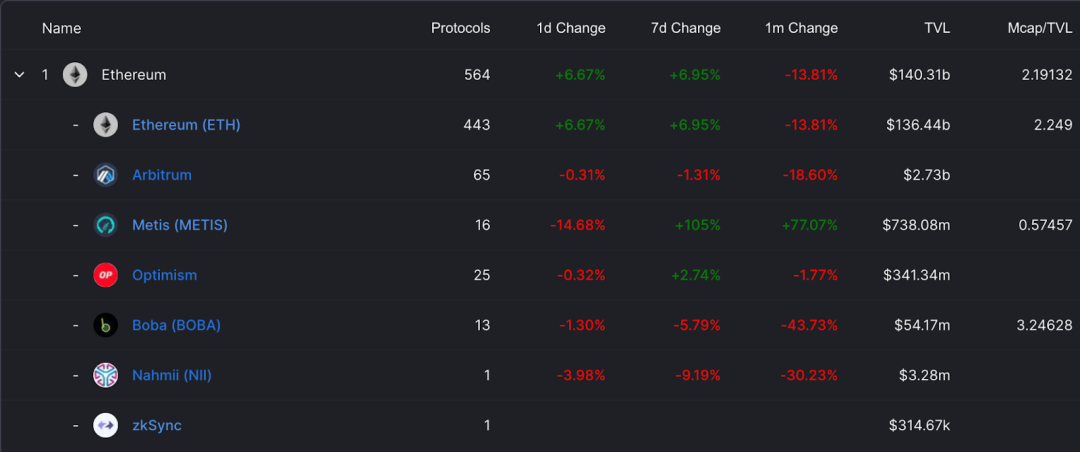
Task: Click the zkSync logo icon
Action: point(105,425)
